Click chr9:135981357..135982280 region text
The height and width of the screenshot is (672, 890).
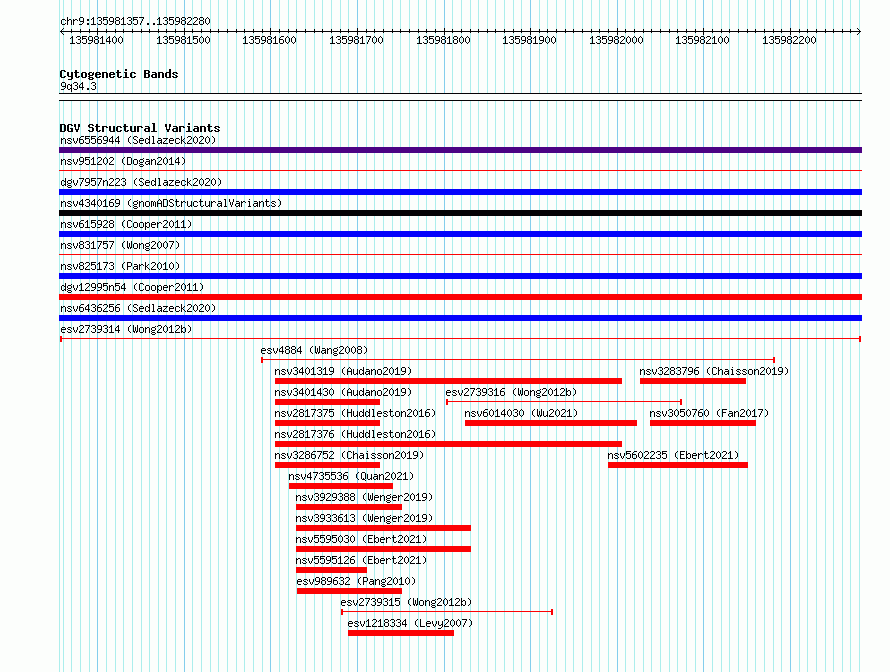click(135, 21)
